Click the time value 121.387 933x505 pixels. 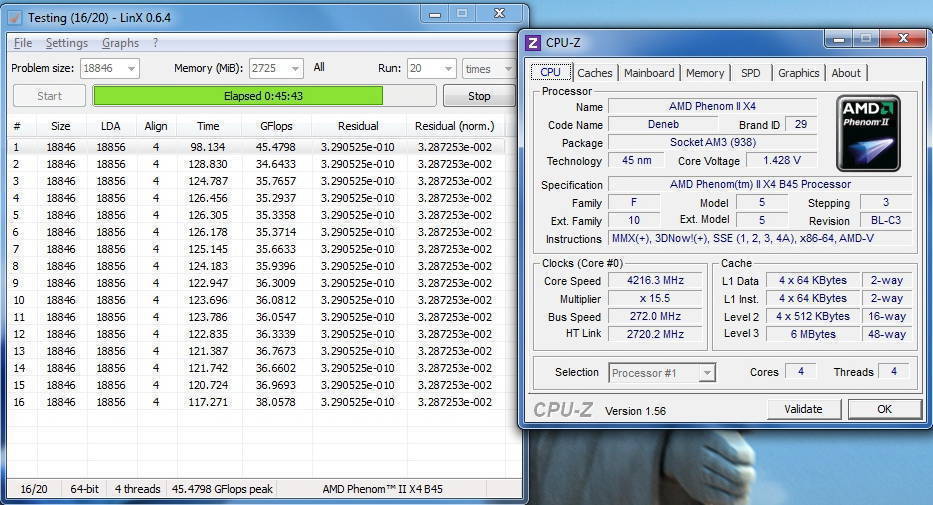coord(208,351)
